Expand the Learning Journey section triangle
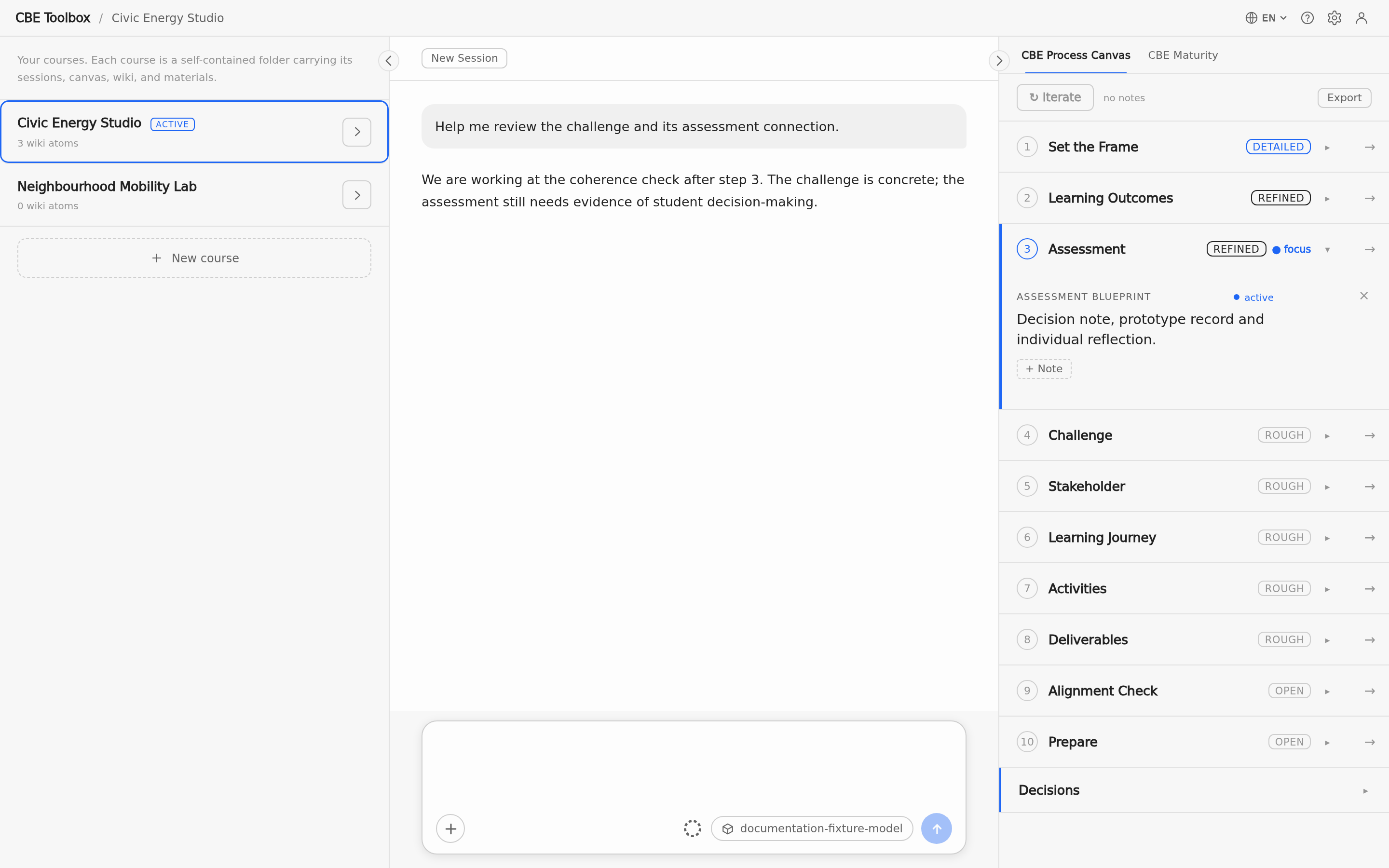This screenshot has height=868, width=1389. [1327, 539]
